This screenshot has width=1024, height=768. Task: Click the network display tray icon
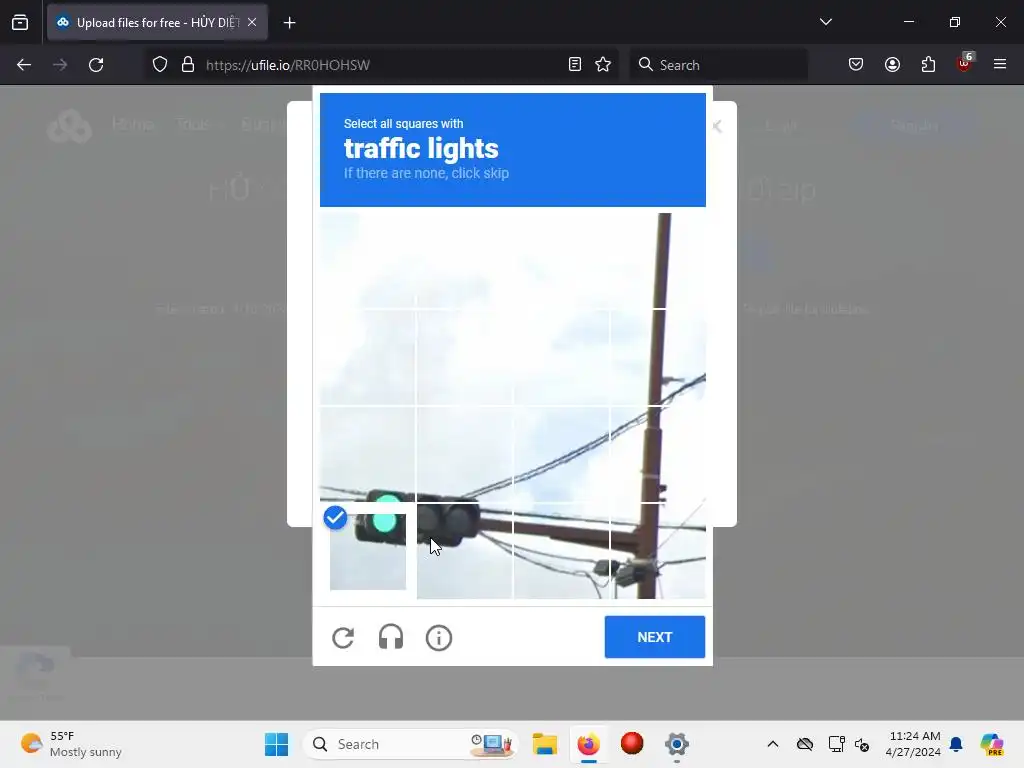pos(836,744)
